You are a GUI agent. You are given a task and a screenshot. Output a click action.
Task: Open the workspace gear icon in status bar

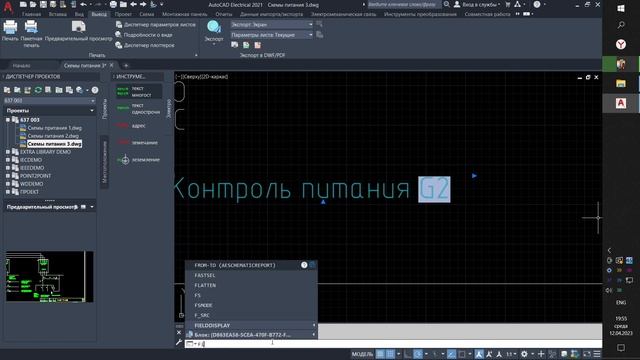point(524,354)
